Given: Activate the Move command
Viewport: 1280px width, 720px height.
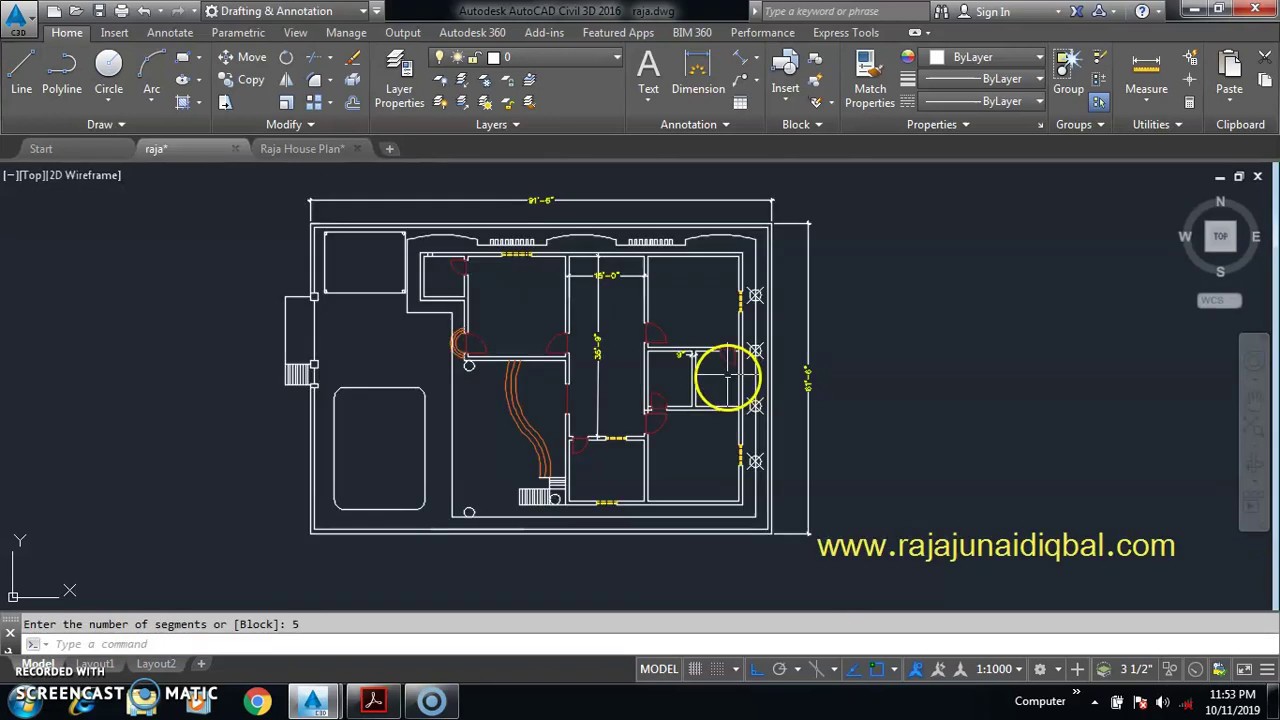Looking at the screenshot, I should (242, 57).
